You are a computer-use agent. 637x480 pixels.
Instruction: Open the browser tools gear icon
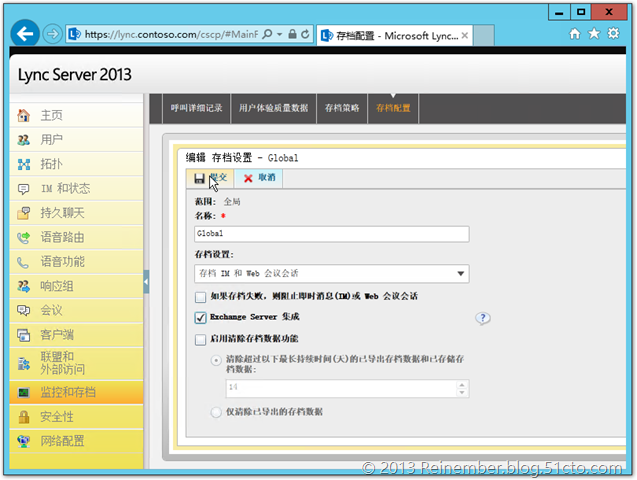(x=613, y=33)
